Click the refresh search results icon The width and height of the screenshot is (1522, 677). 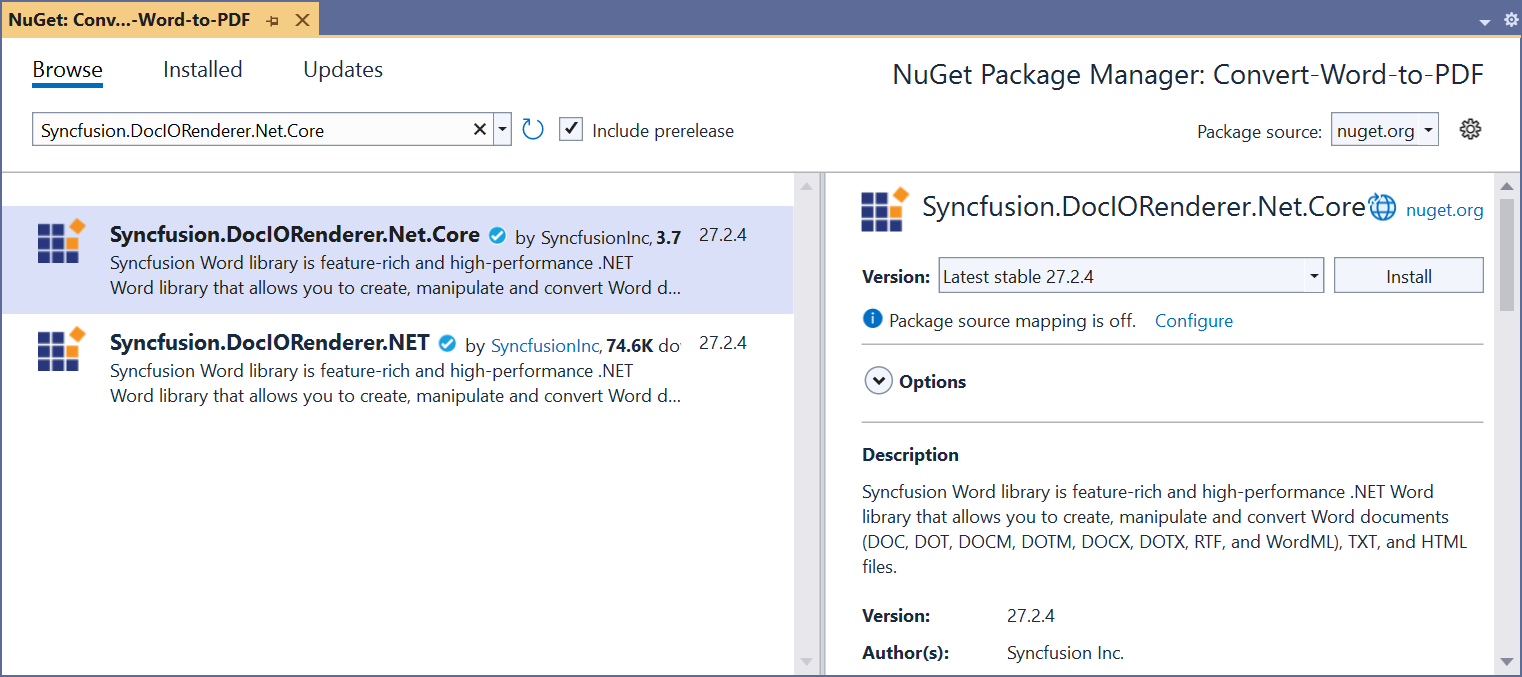pyautogui.click(x=532, y=129)
